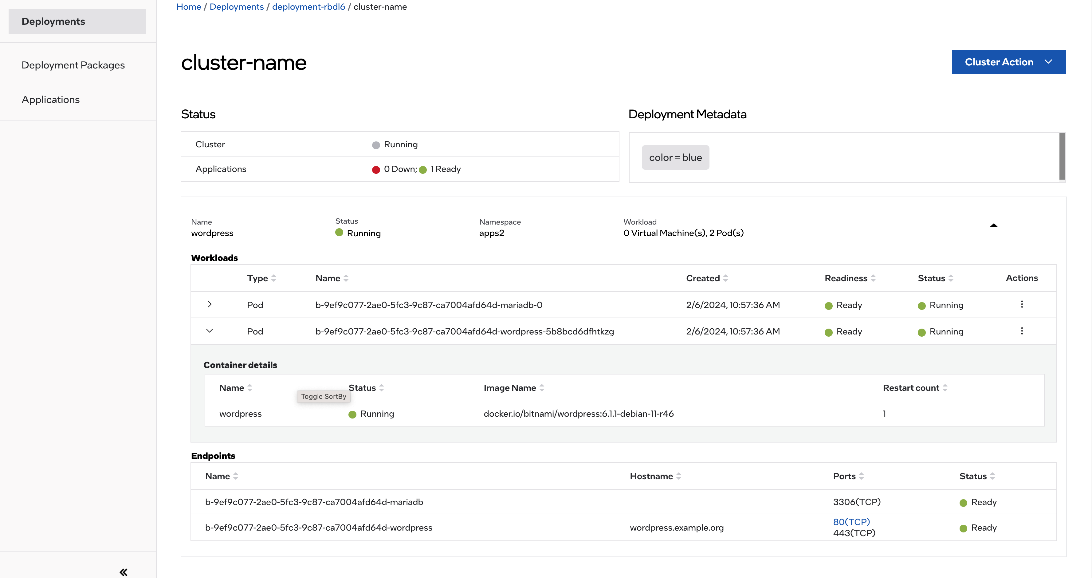Open actions menu for mariadb-0 pod
Viewport: 1092px width, 578px height.
point(1021,305)
